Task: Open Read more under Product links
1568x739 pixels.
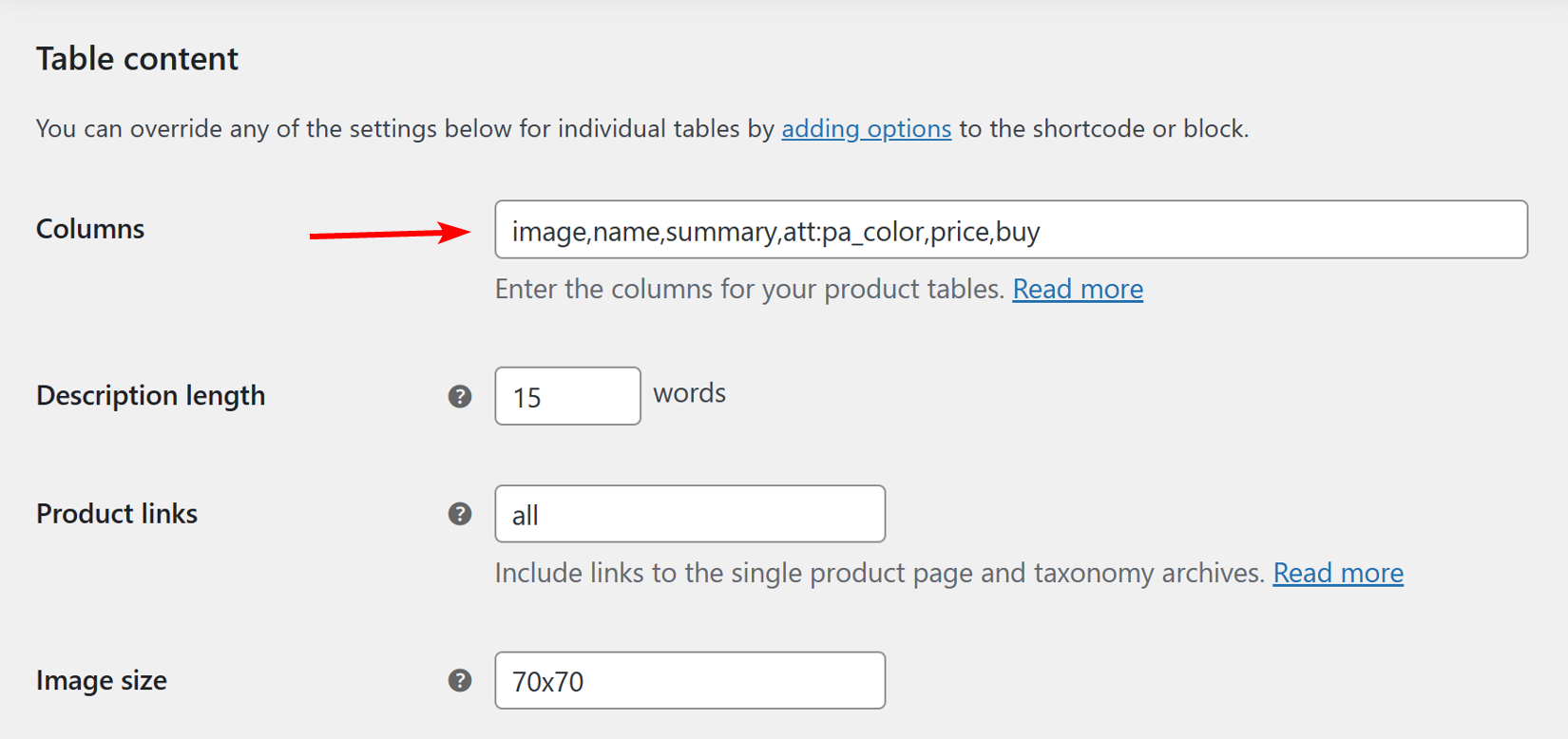Action: (1338, 573)
